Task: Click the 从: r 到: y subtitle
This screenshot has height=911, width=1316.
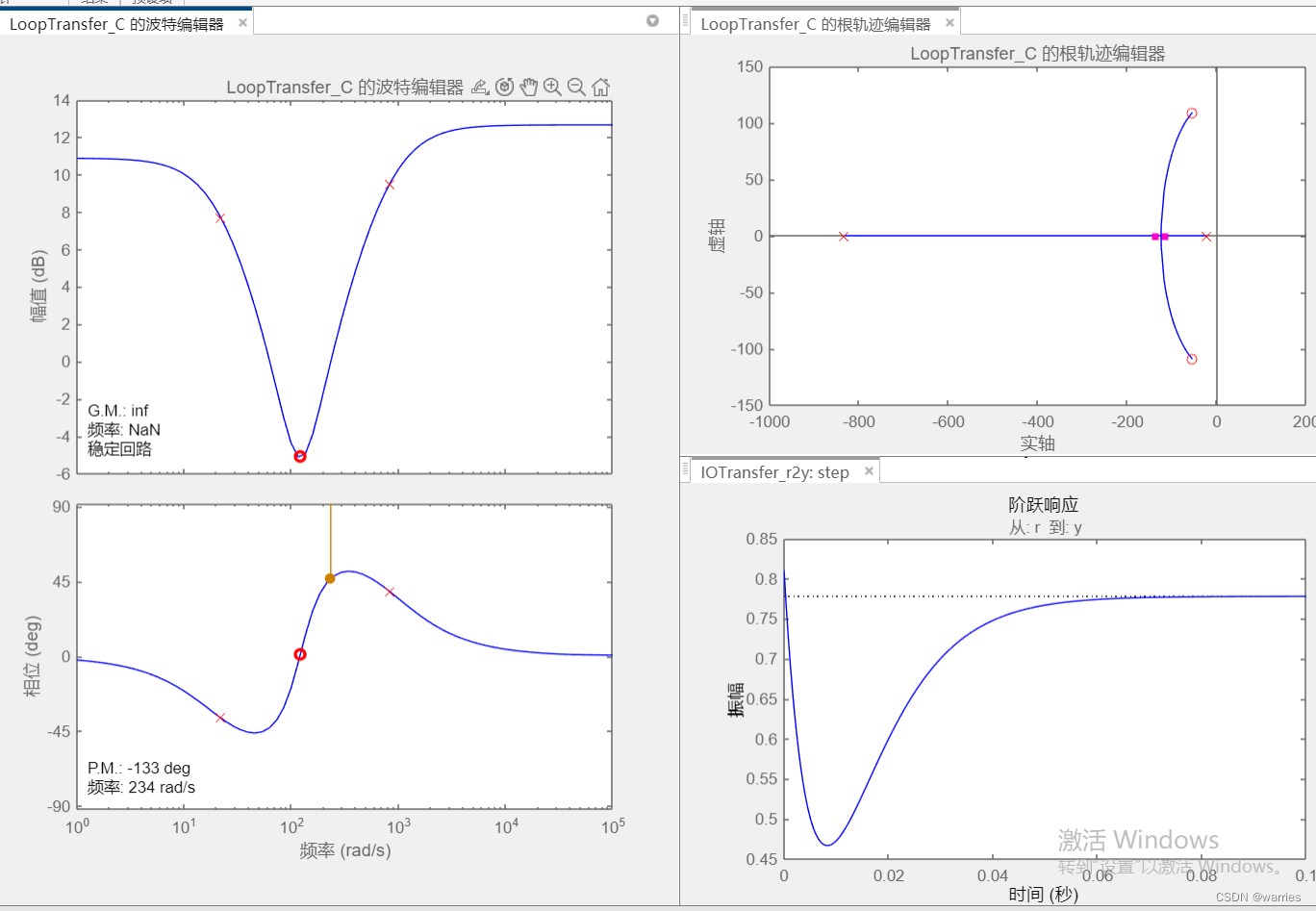Action: tap(1046, 527)
